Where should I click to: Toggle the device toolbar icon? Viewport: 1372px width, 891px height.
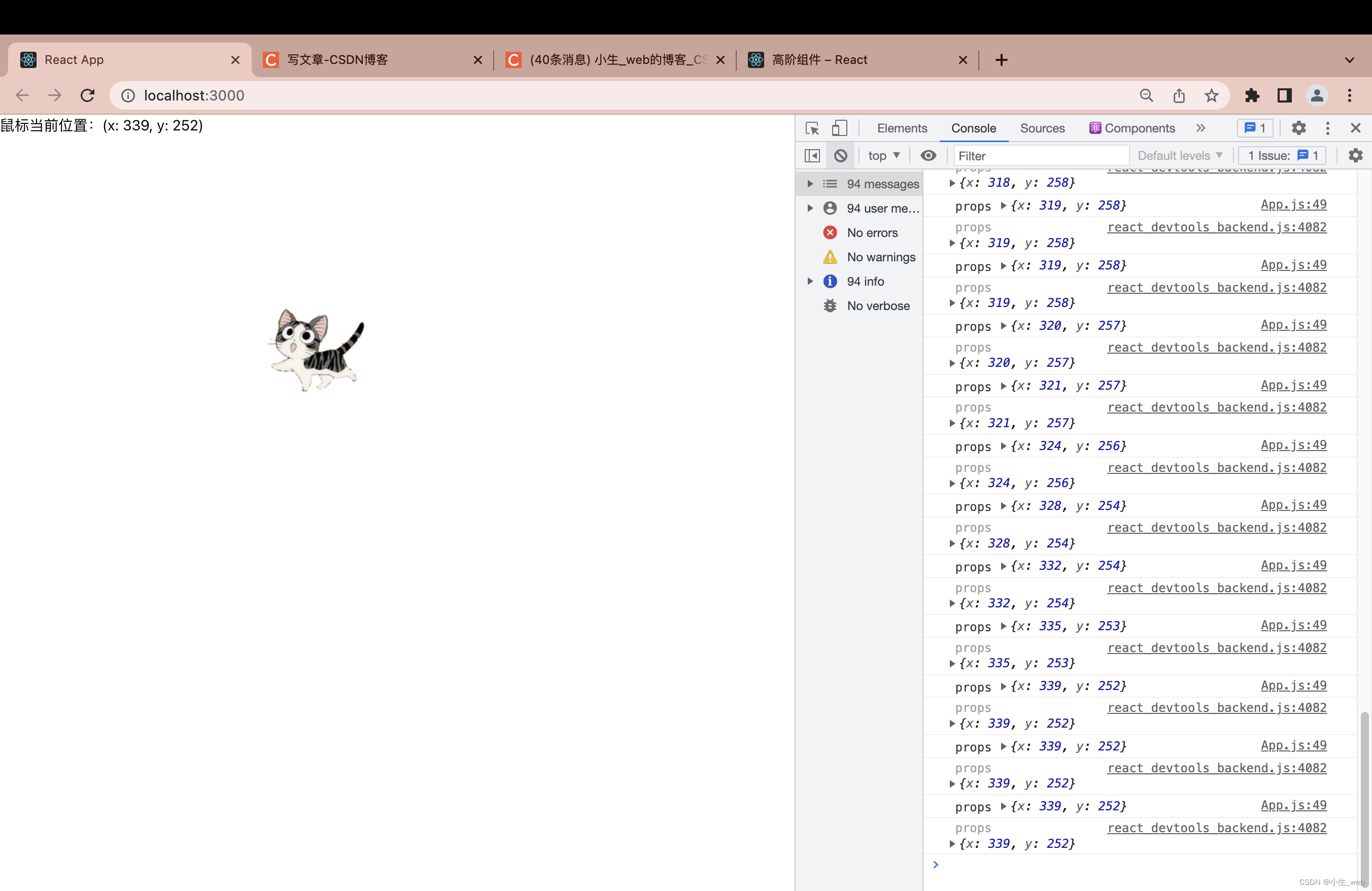click(x=839, y=128)
